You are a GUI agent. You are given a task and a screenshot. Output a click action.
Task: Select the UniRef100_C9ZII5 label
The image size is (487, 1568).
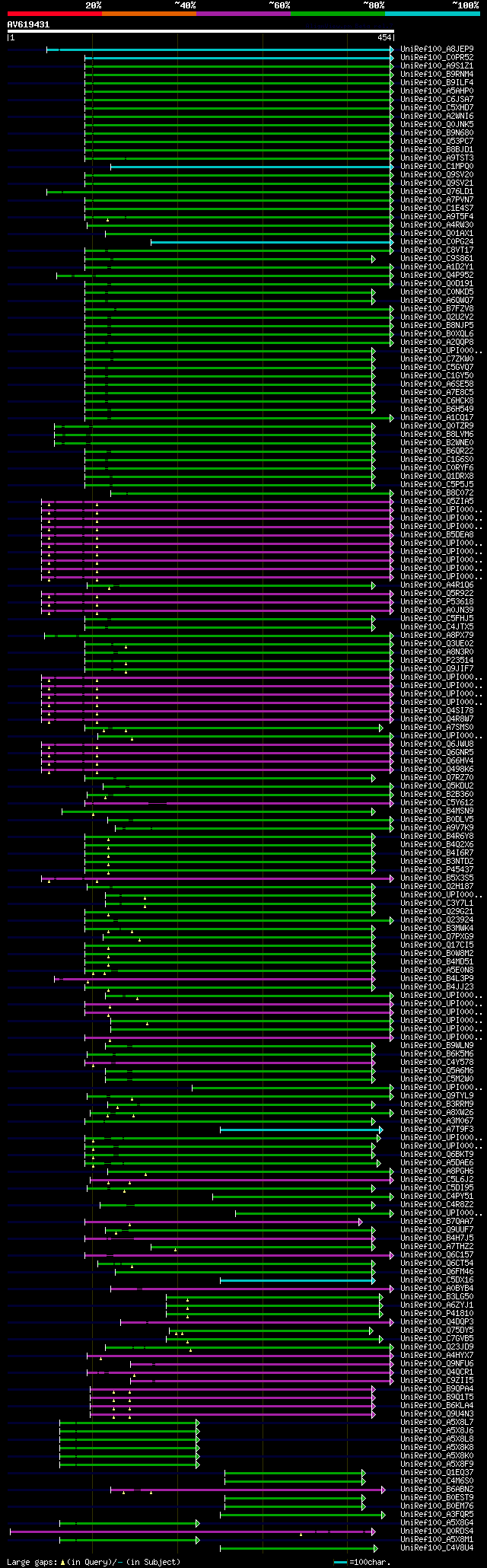click(x=437, y=1381)
